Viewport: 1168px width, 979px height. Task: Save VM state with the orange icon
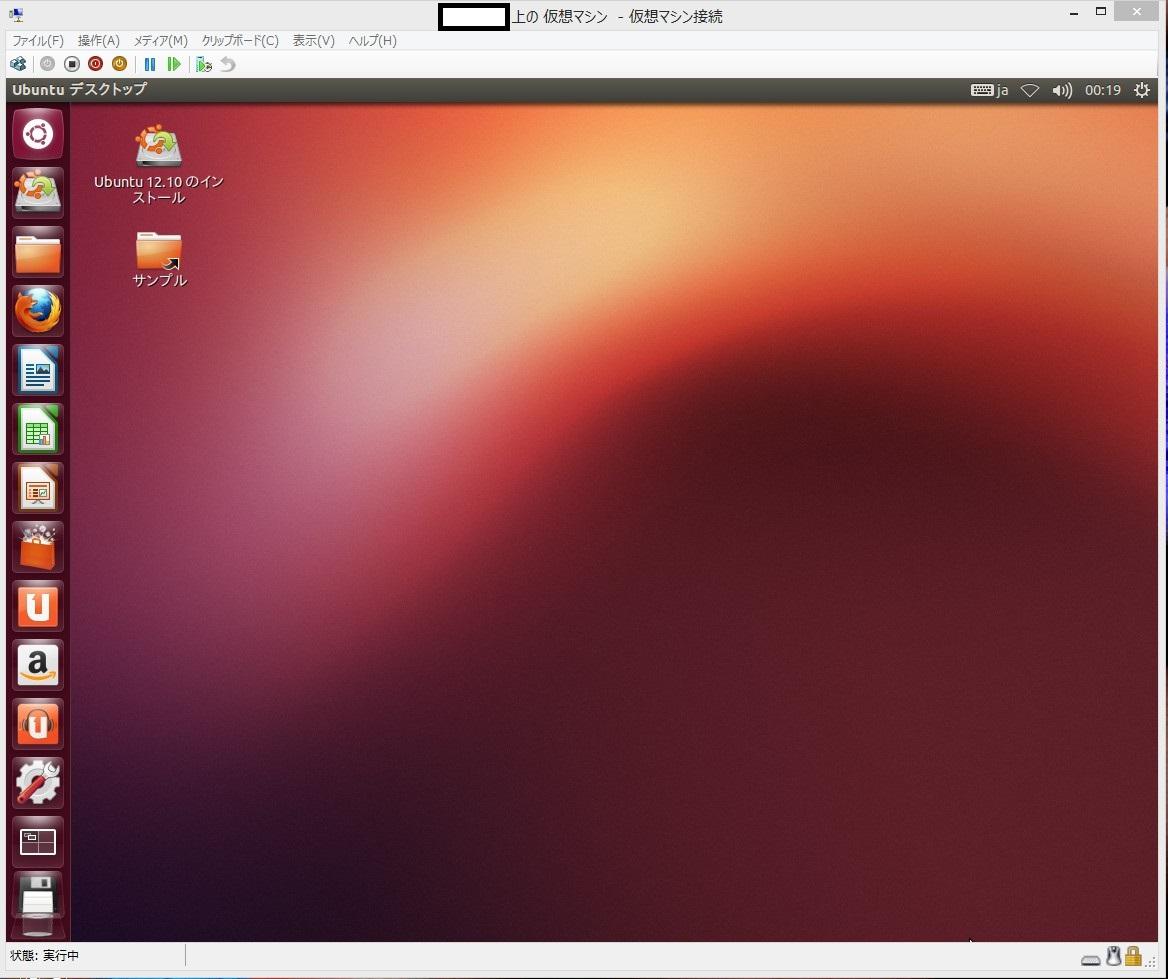[119, 64]
